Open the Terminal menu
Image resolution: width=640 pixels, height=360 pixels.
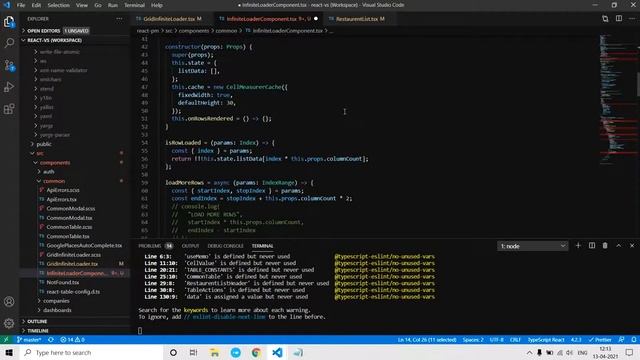tap(134, 5)
